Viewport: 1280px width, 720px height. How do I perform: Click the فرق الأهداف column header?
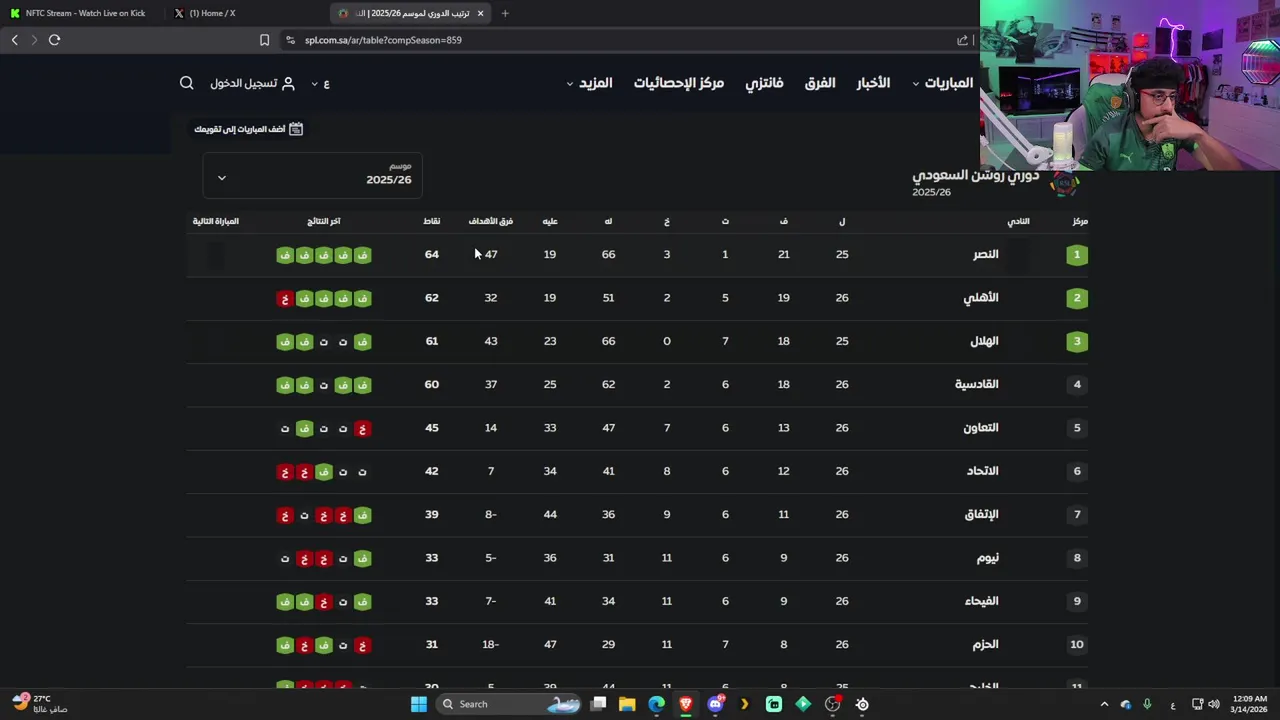coord(491,221)
